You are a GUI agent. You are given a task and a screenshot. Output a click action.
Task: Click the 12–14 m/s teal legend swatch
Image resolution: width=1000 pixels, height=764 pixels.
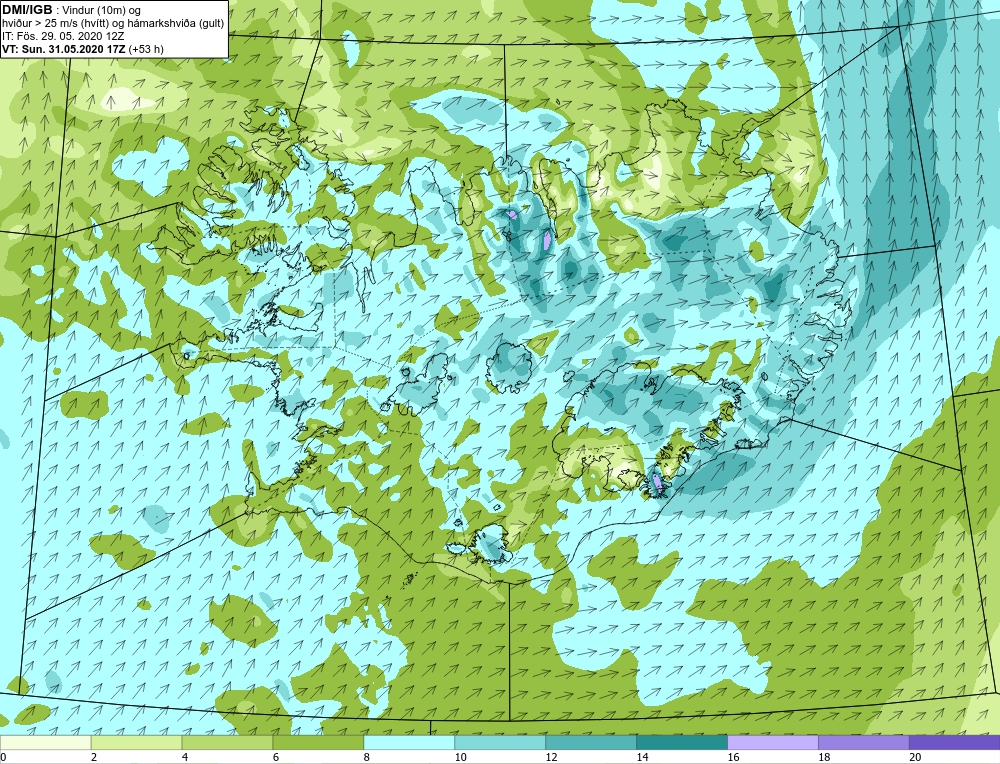[x=591, y=742]
